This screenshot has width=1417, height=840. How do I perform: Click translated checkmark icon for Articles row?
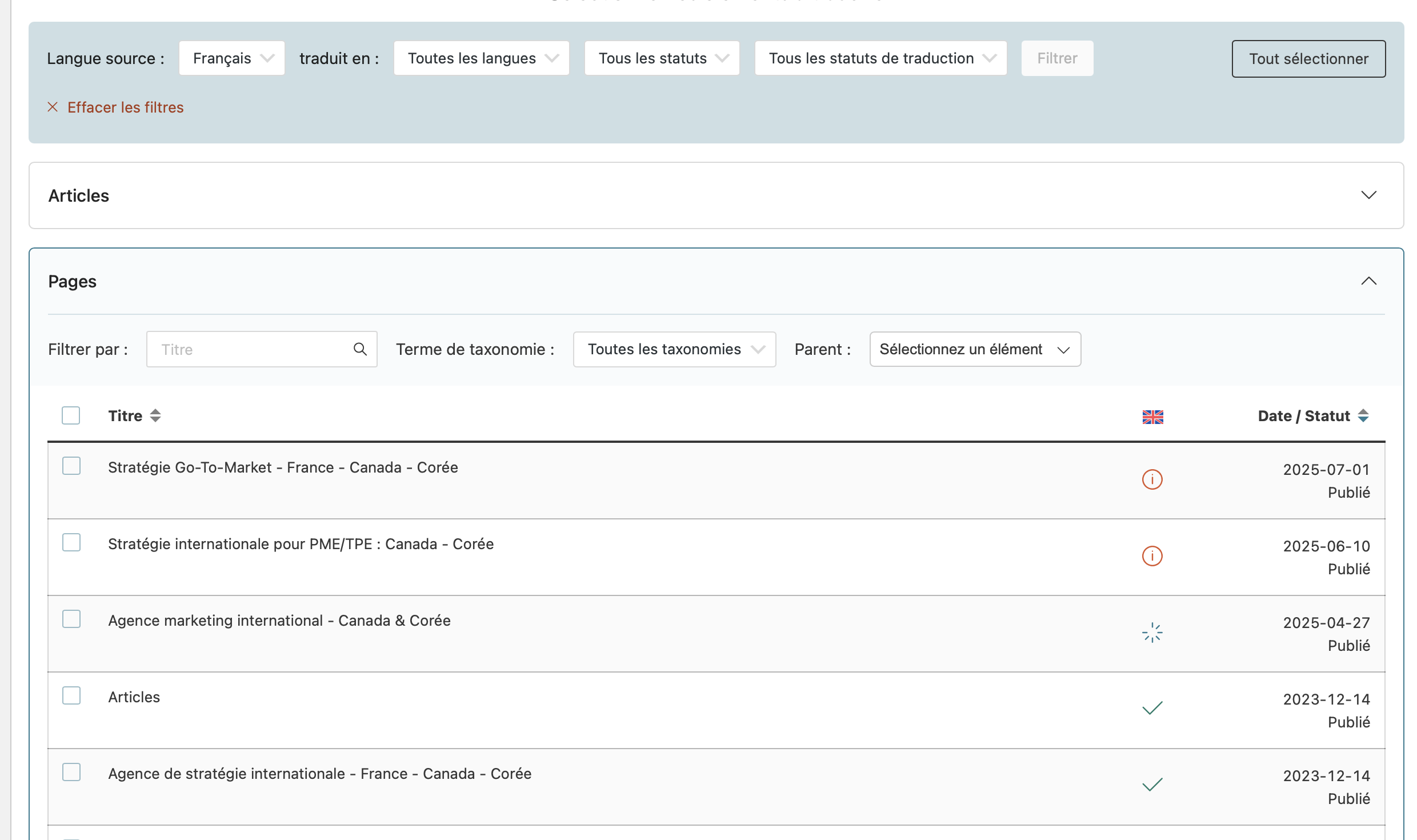[x=1152, y=709]
